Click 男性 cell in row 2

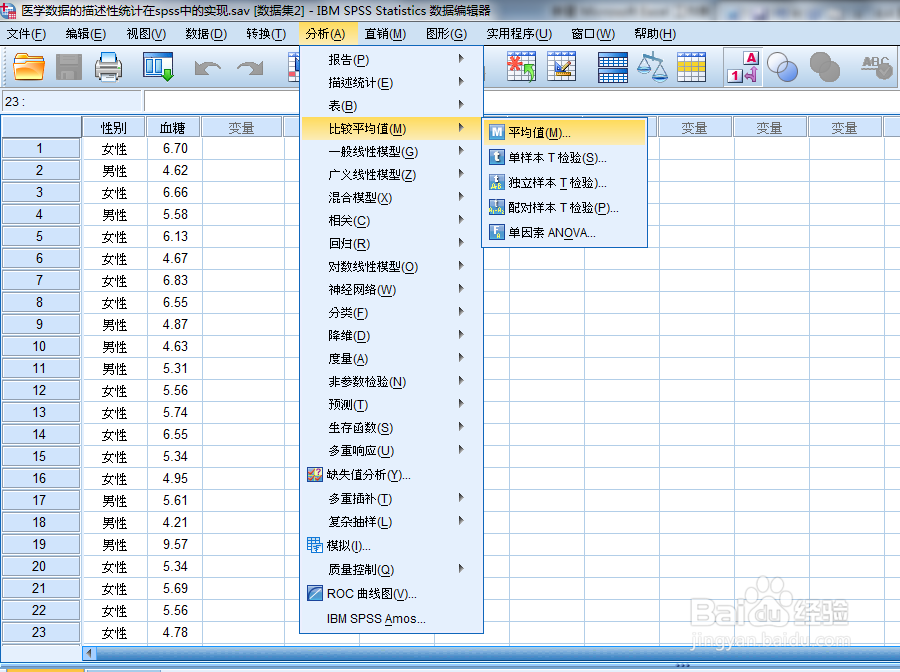coord(114,170)
